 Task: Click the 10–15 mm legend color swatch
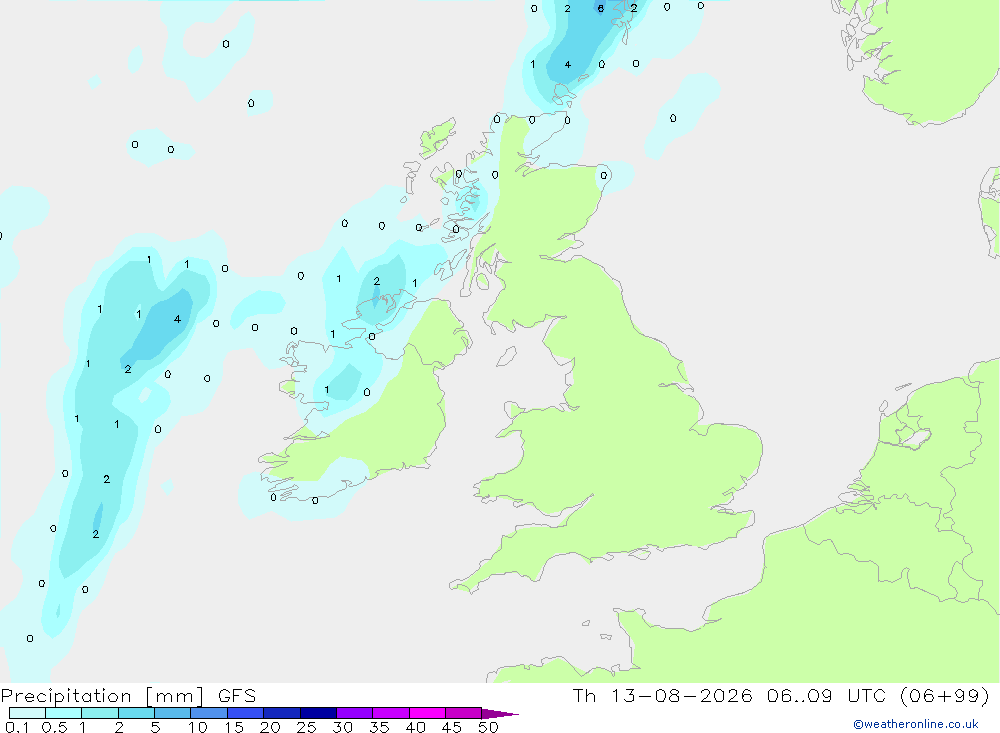pos(209,713)
